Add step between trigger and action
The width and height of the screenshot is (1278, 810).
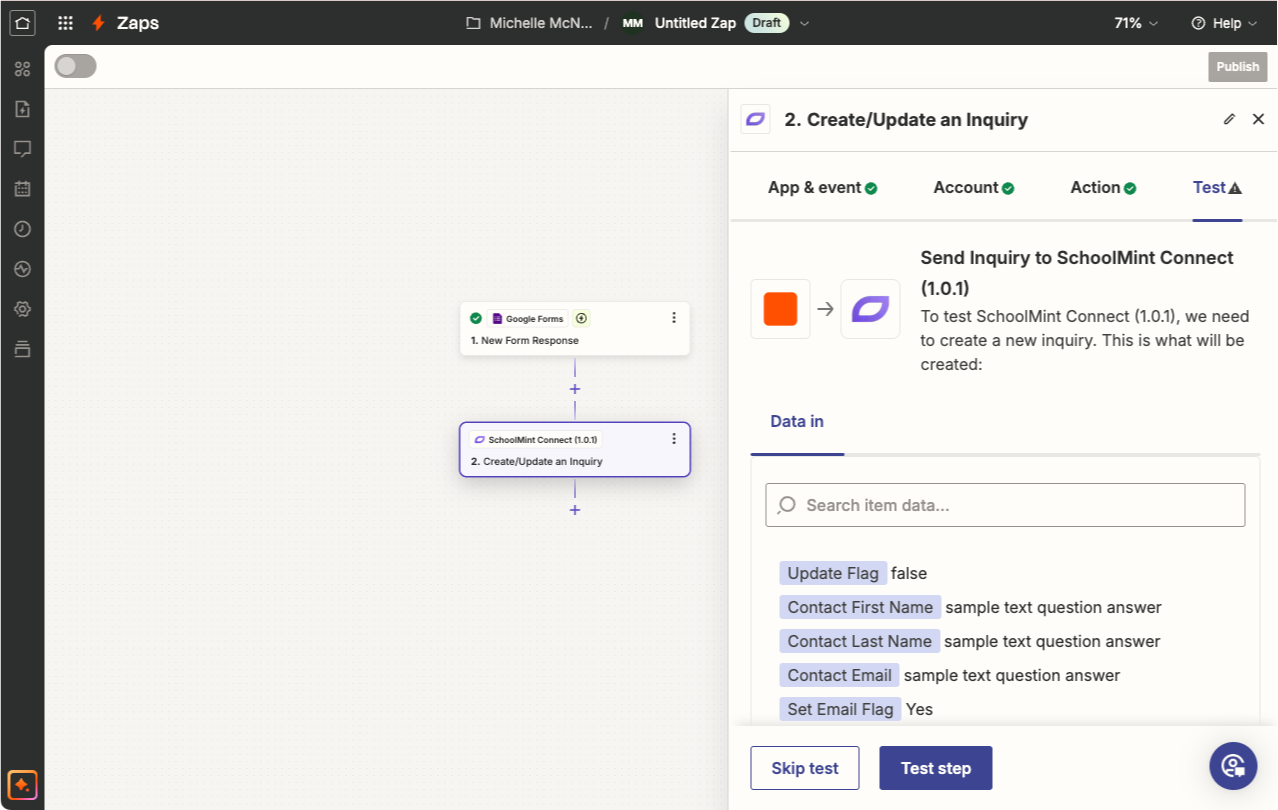coord(575,389)
